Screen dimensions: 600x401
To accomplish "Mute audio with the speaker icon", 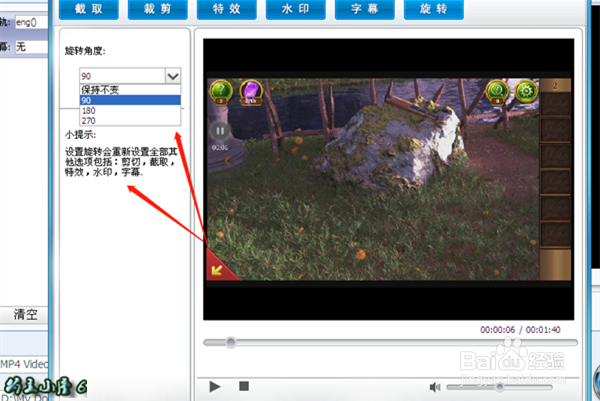I will [x=435, y=388].
